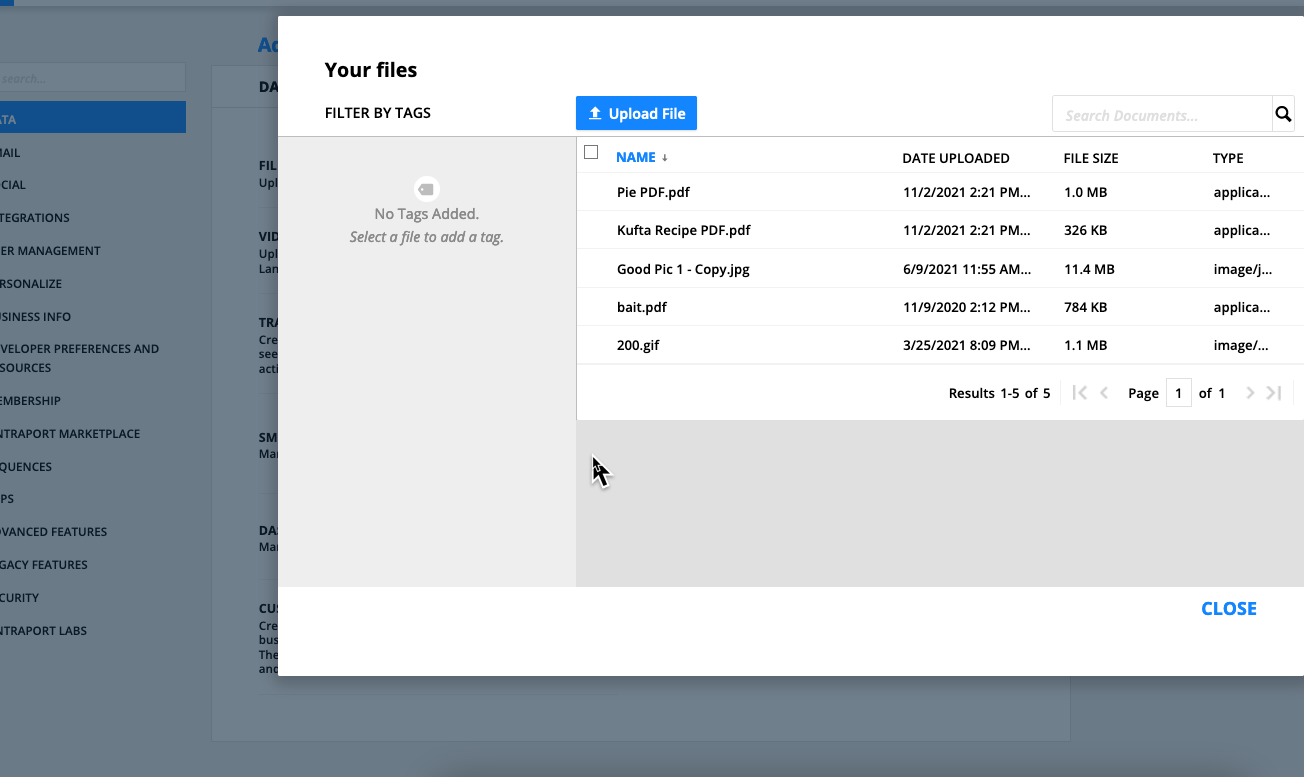Tick the select-all files checkbox
Screen dimensions: 1304x777
click(x=591, y=152)
